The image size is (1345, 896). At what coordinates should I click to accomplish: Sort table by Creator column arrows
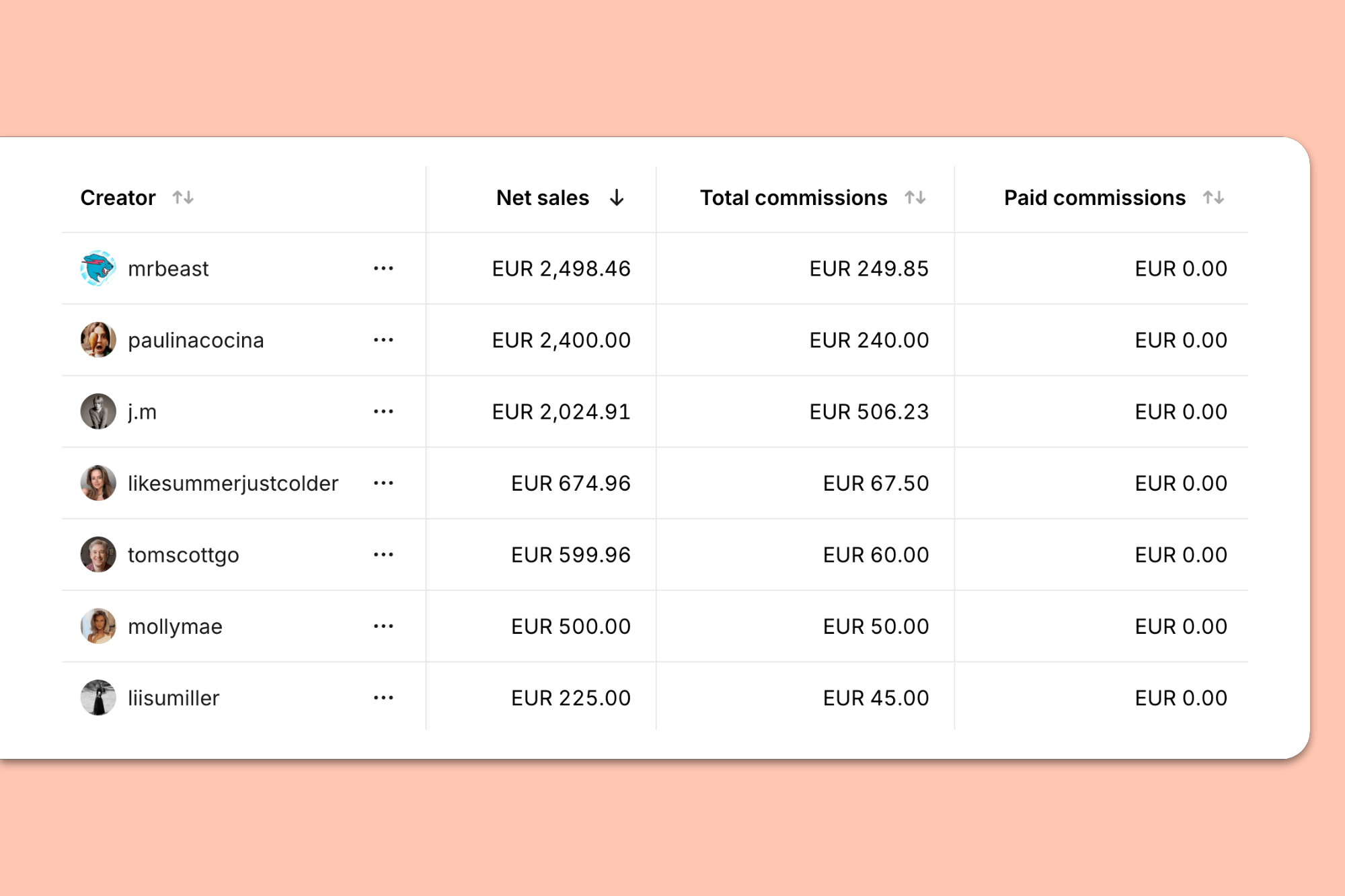pos(183,198)
